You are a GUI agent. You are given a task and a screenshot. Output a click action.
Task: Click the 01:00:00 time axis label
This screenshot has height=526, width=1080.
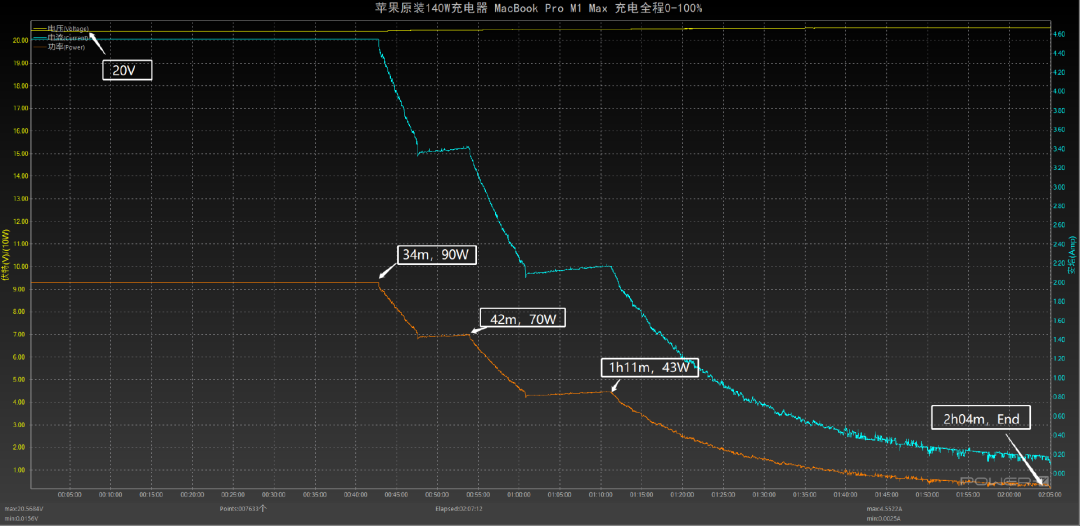click(x=519, y=494)
